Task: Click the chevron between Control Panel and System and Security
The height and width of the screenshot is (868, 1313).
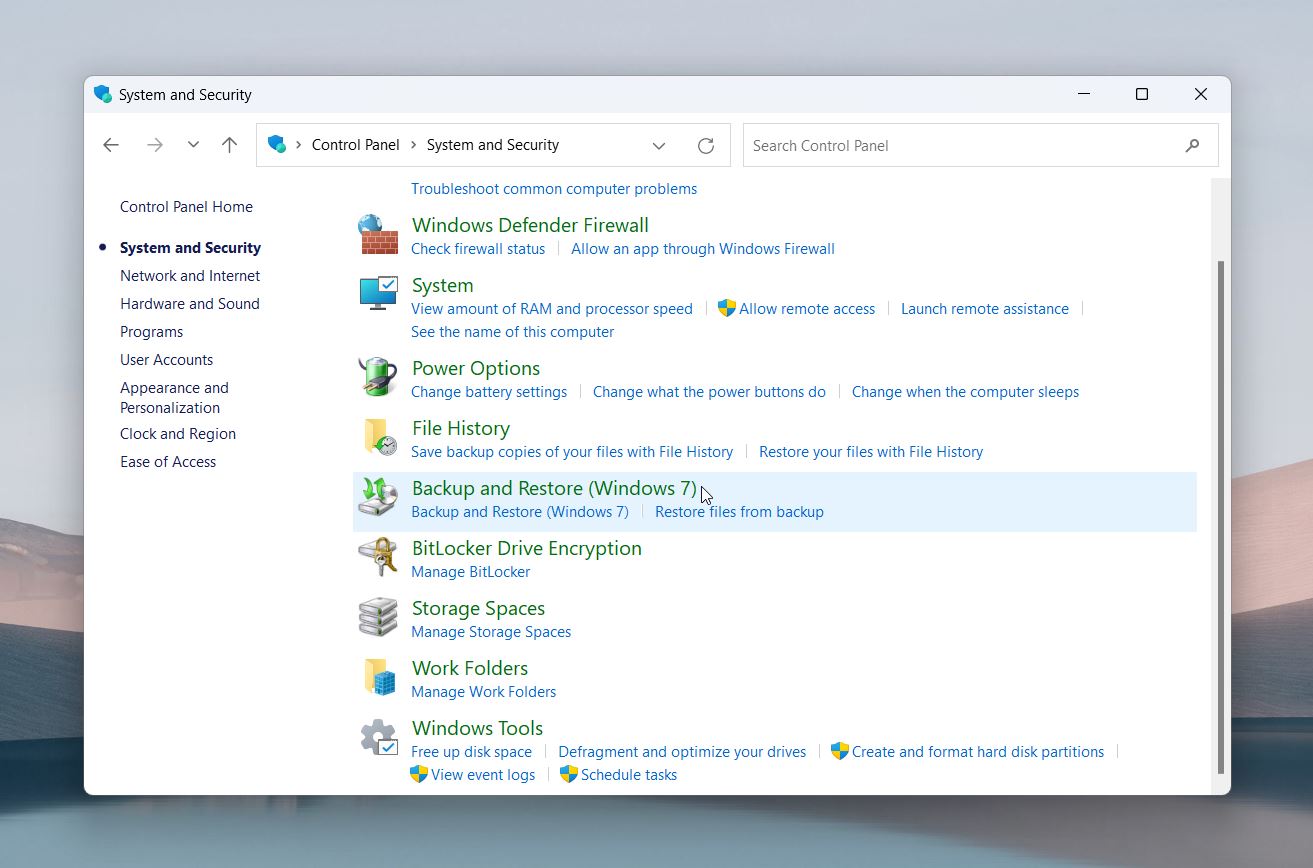Action: tap(413, 145)
